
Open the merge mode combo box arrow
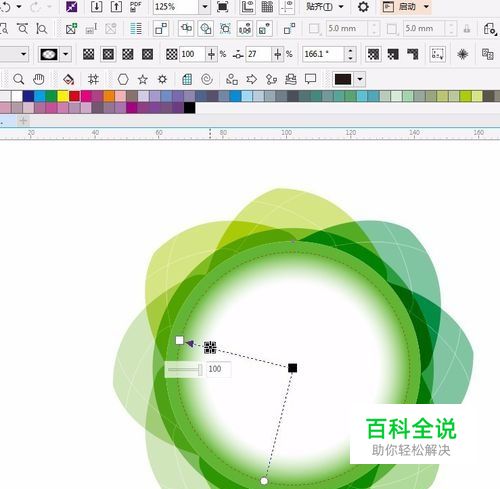(23, 54)
